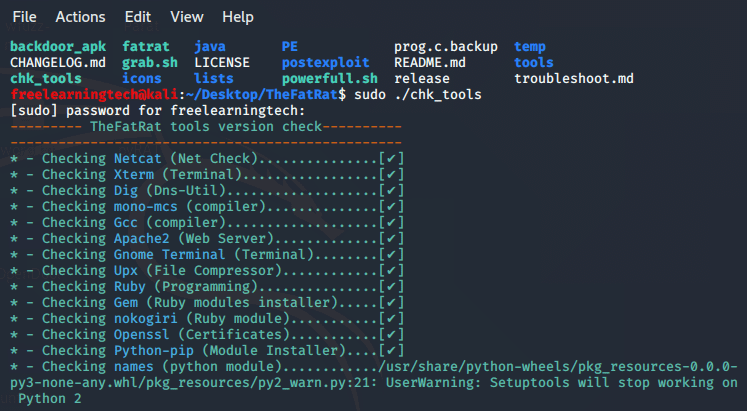Click the TheFatRat tools version check header
This screenshot has height=411, width=747.
click(206, 127)
